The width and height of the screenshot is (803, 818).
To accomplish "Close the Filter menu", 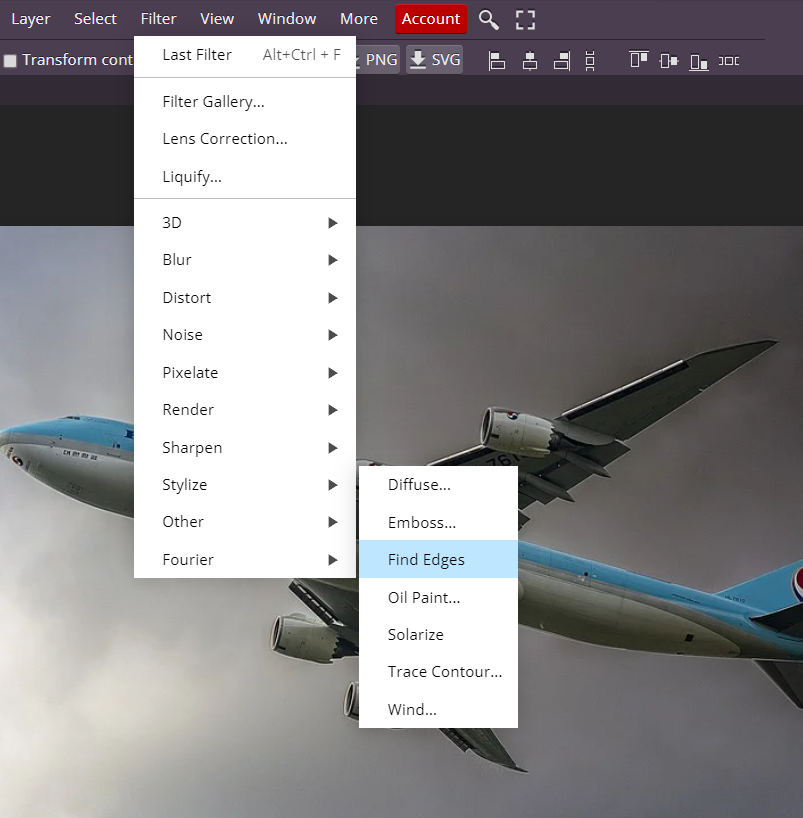I will pos(159,19).
